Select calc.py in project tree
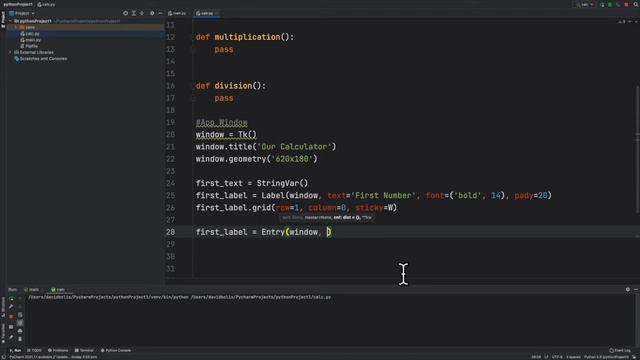This screenshot has height=360, width=640. point(30,33)
